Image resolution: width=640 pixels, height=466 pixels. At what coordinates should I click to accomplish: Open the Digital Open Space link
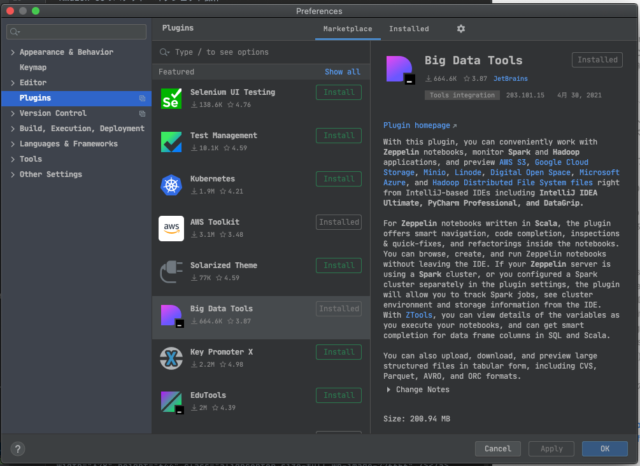tap(530, 172)
